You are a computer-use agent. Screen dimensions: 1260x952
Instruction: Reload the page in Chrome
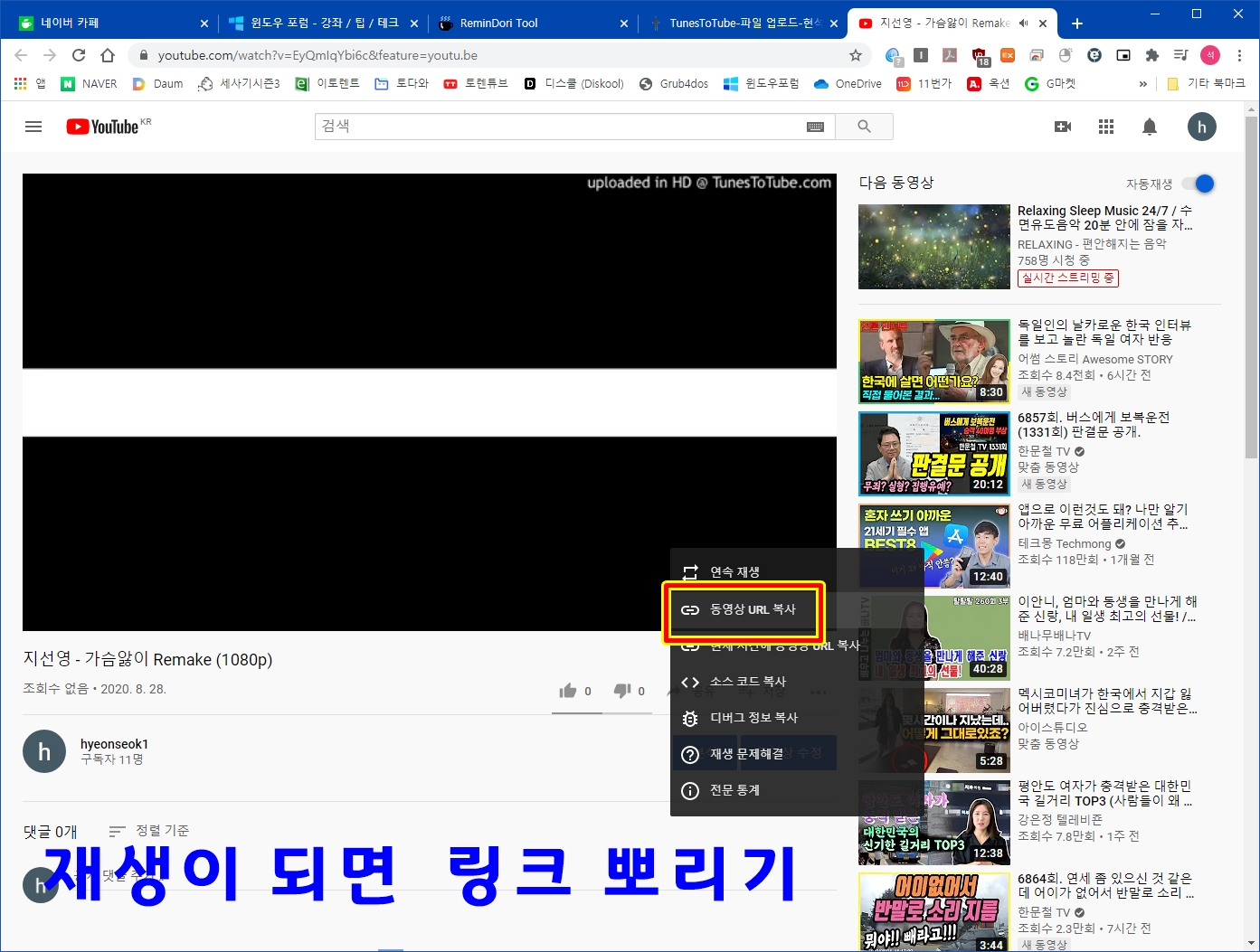[79, 55]
